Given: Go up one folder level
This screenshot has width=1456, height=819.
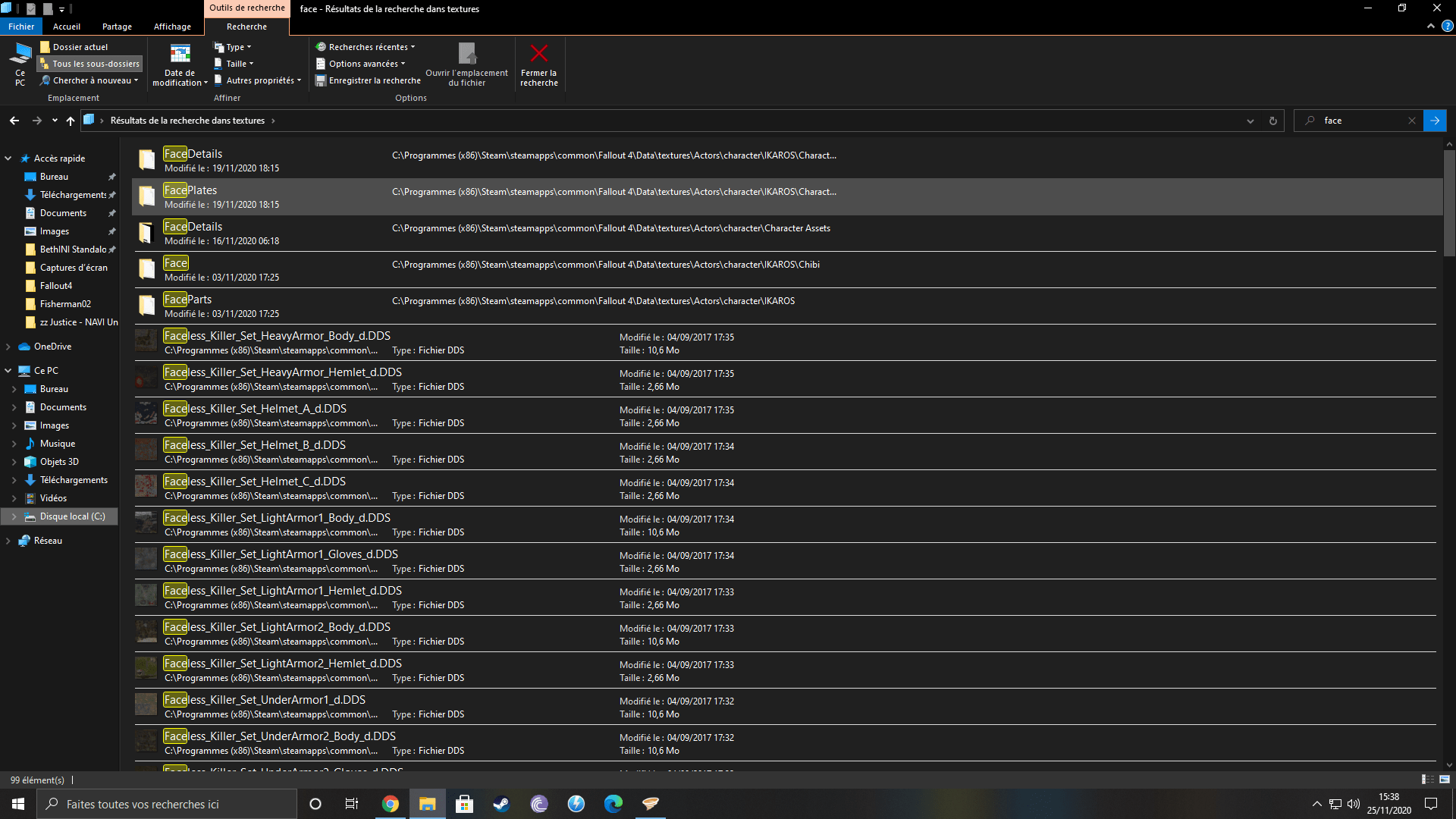Looking at the screenshot, I should (x=71, y=121).
